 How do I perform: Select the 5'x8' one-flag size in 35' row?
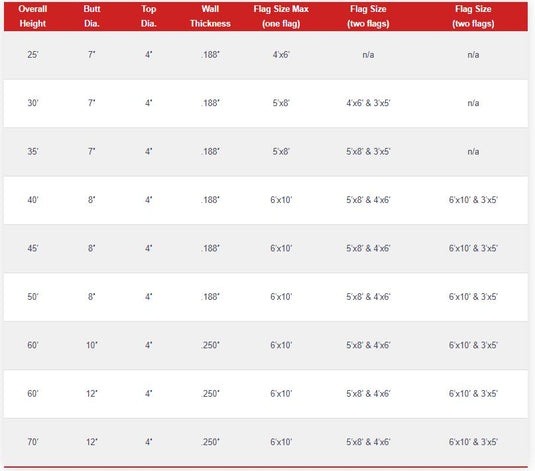pyautogui.click(x=281, y=152)
